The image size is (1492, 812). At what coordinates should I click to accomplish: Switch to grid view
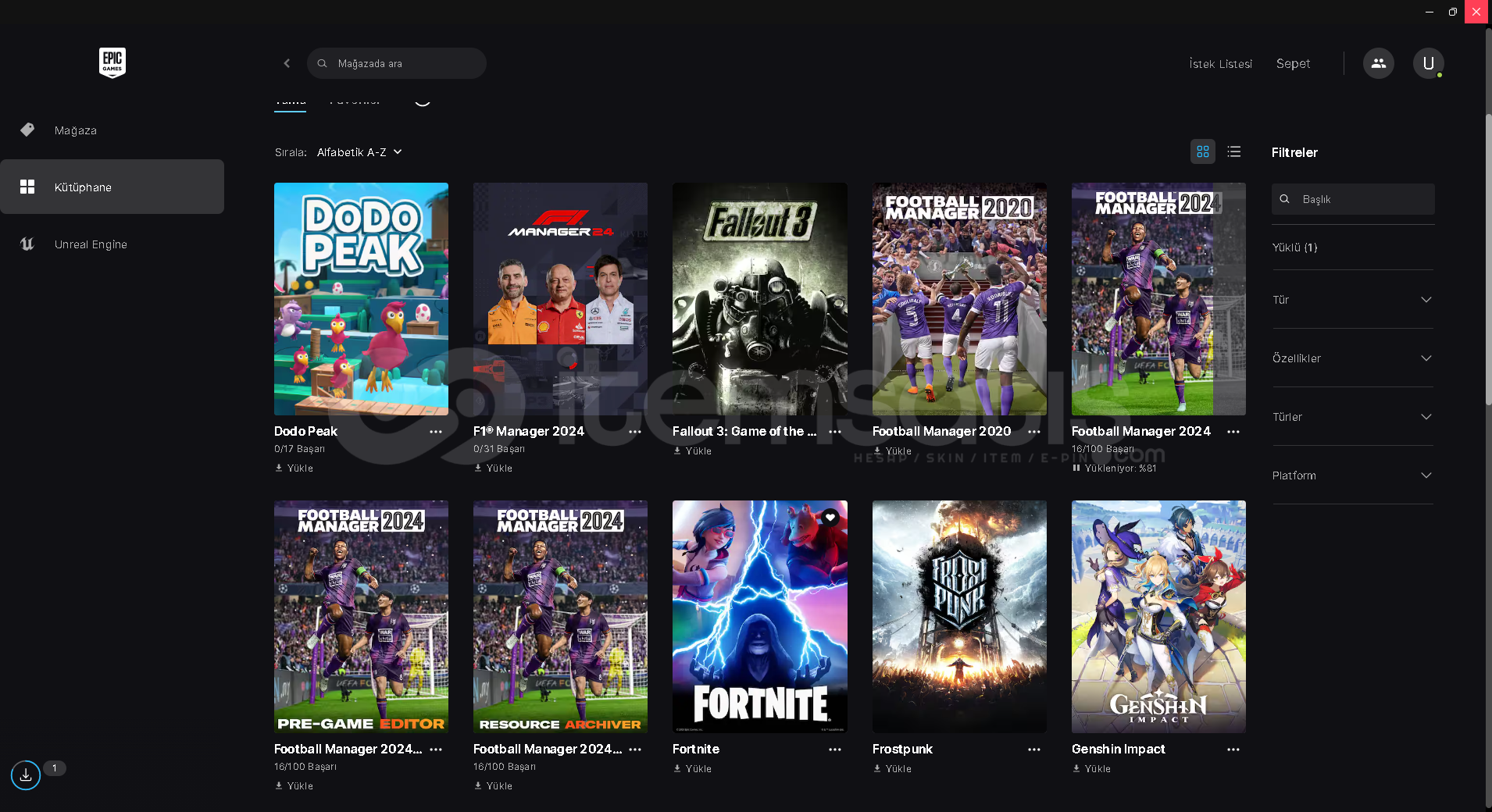click(1203, 151)
